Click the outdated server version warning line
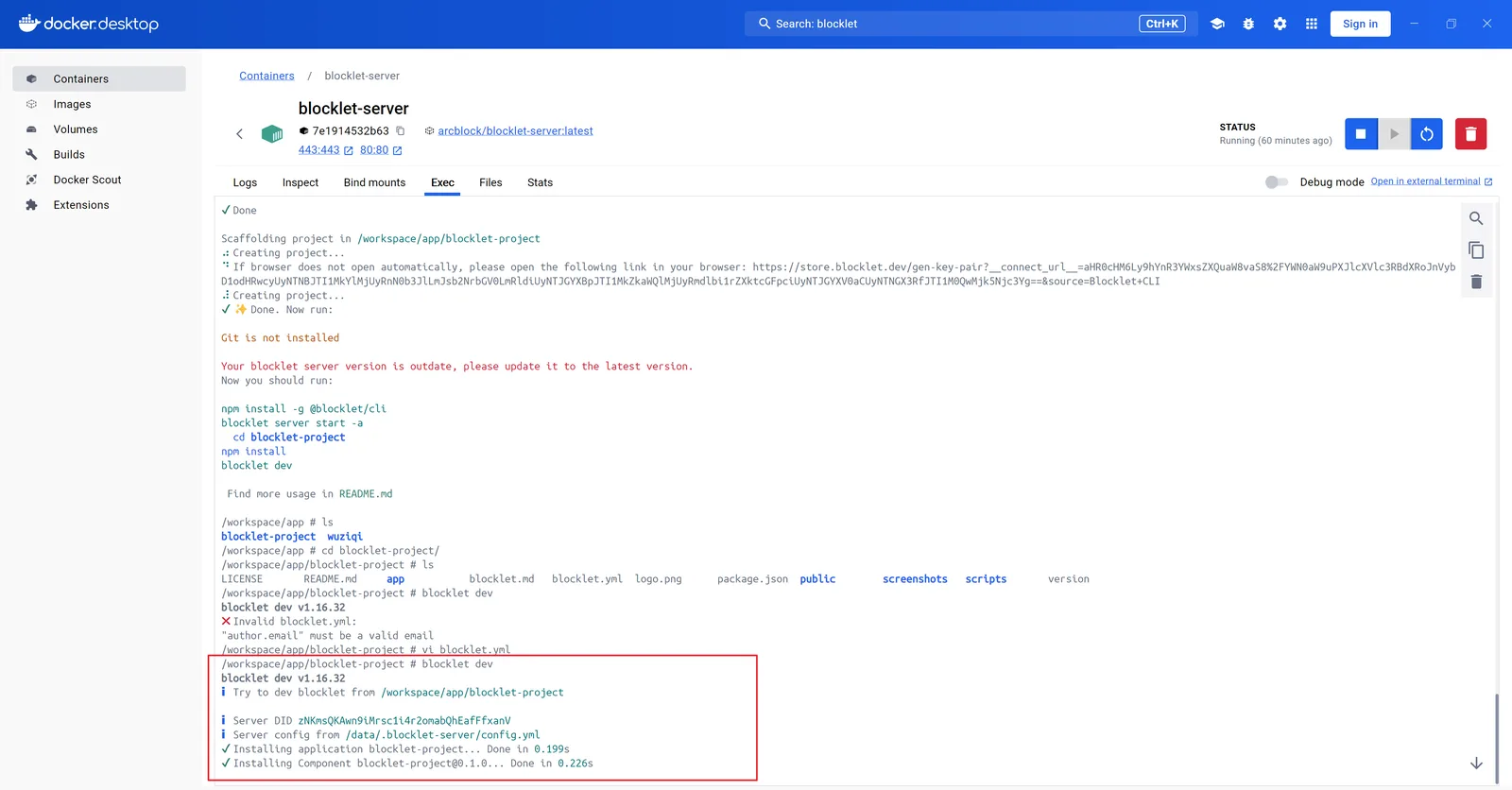Image resolution: width=1512 pixels, height=790 pixels. (x=456, y=367)
